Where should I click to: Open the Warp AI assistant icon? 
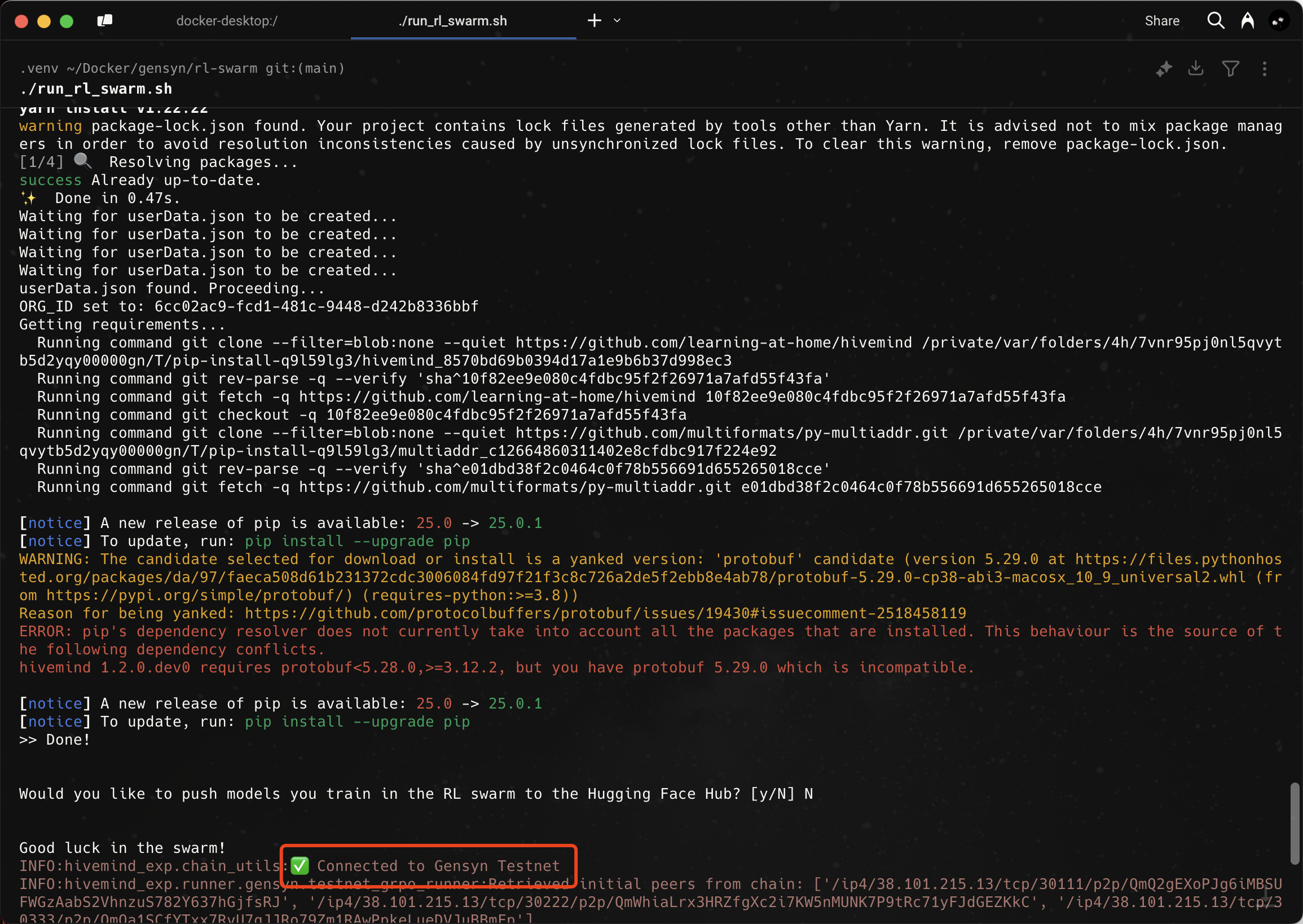click(x=1247, y=21)
